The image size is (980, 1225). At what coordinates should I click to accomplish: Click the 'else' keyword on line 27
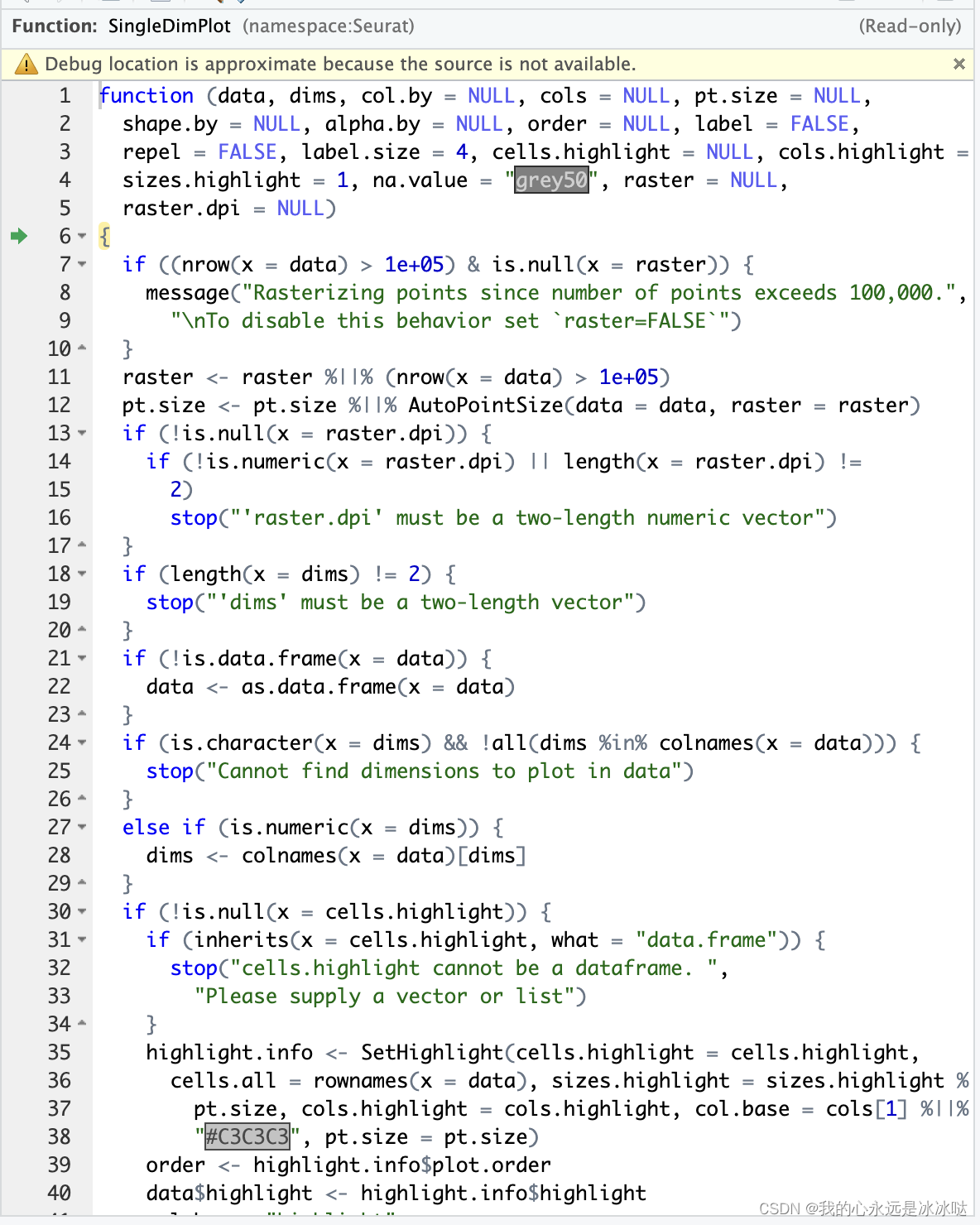tap(147, 827)
